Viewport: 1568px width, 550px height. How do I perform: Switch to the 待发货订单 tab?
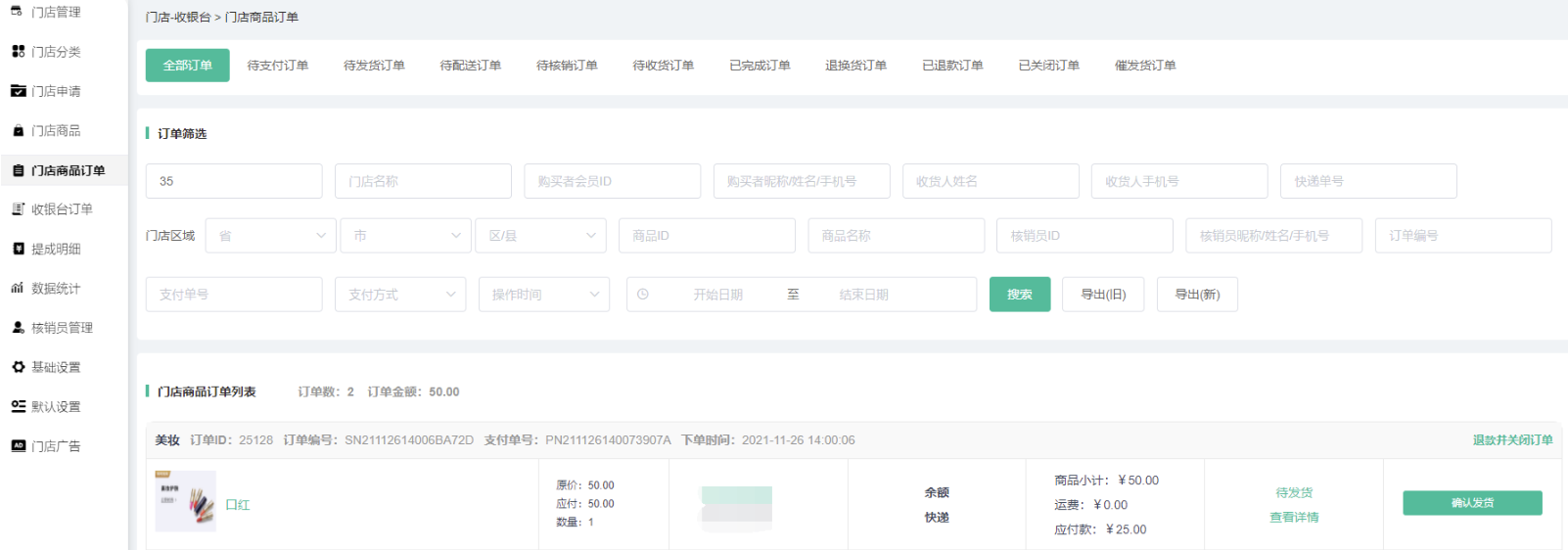click(374, 66)
